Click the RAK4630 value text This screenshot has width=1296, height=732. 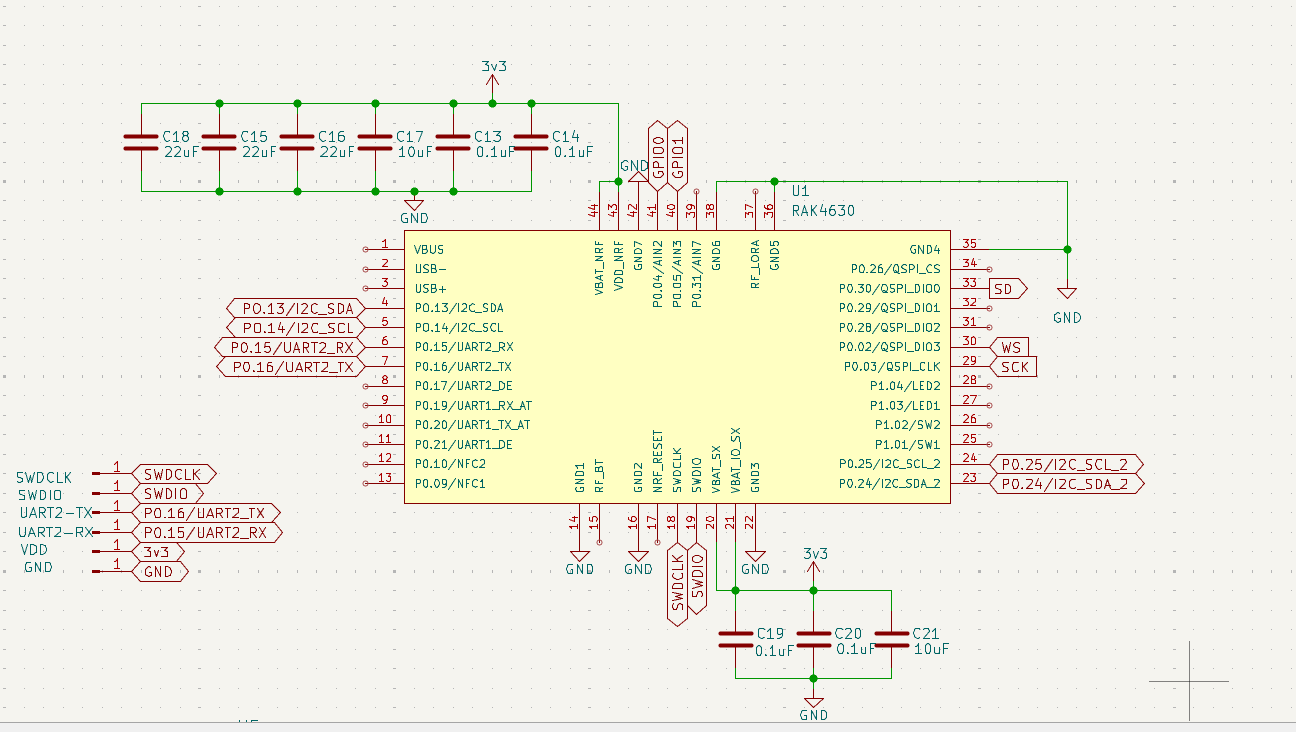[x=823, y=211]
